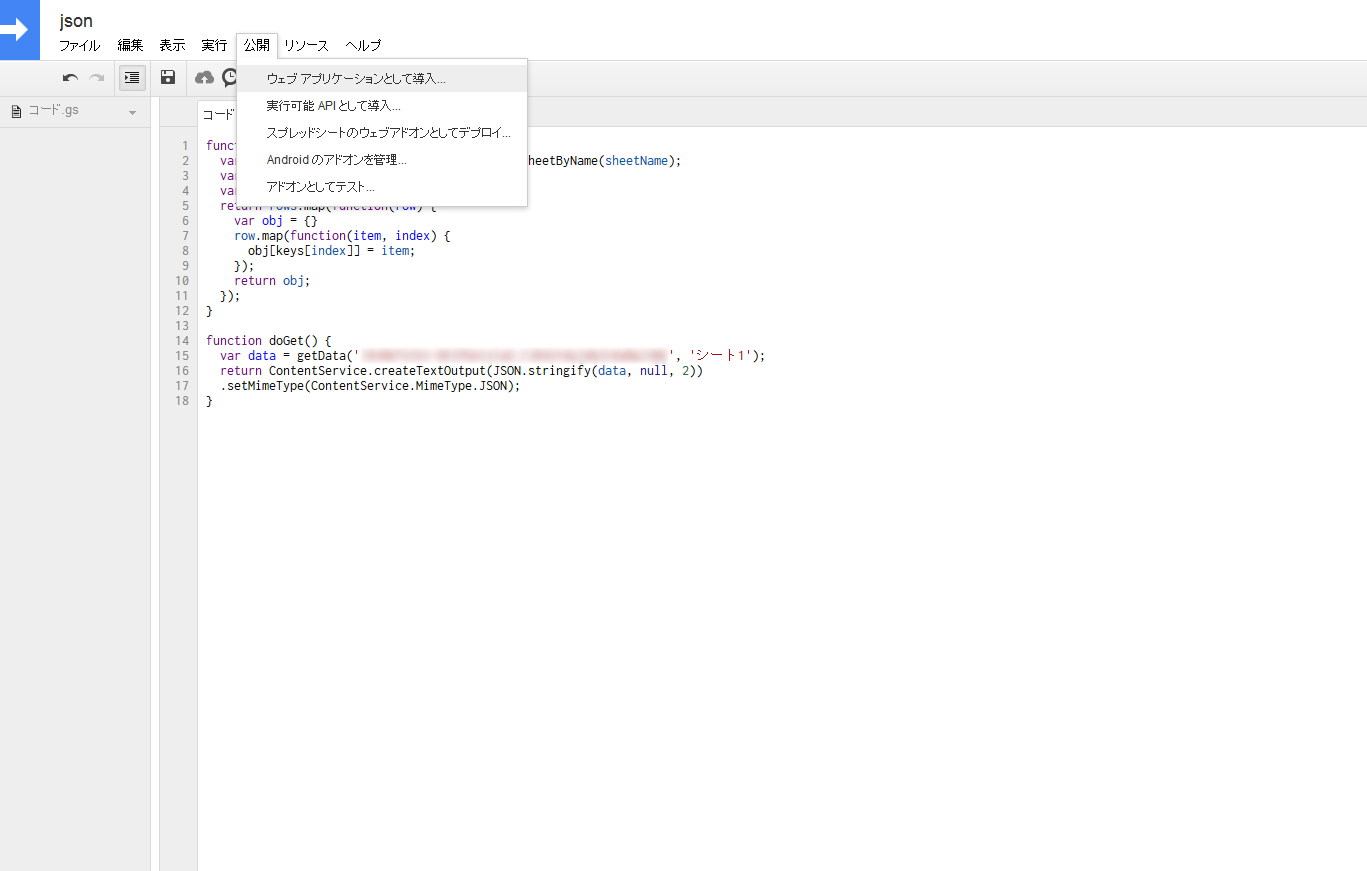Screen dimensions: 1367x871
Task: Open the 実行 menu
Action: [213, 45]
